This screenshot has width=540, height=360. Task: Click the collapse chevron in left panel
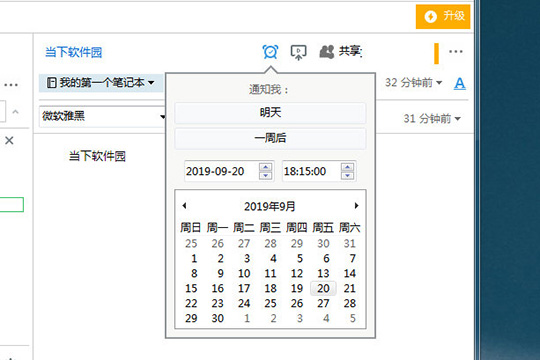(15, 112)
